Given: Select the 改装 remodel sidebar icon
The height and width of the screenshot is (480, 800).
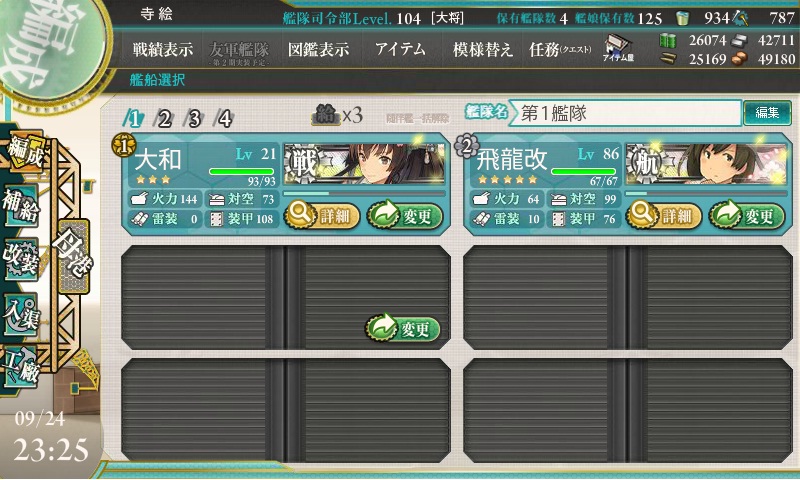Looking at the screenshot, I should [x=20, y=259].
